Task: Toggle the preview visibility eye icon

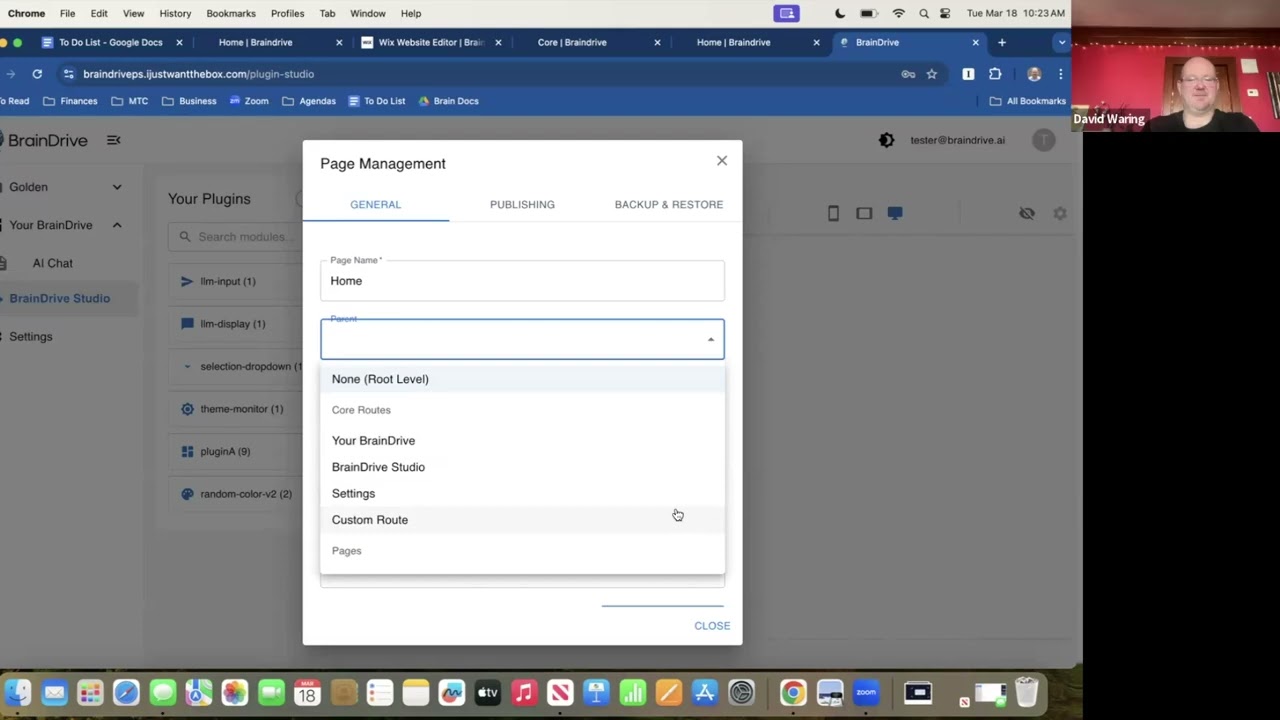Action: tap(1026, 213)
